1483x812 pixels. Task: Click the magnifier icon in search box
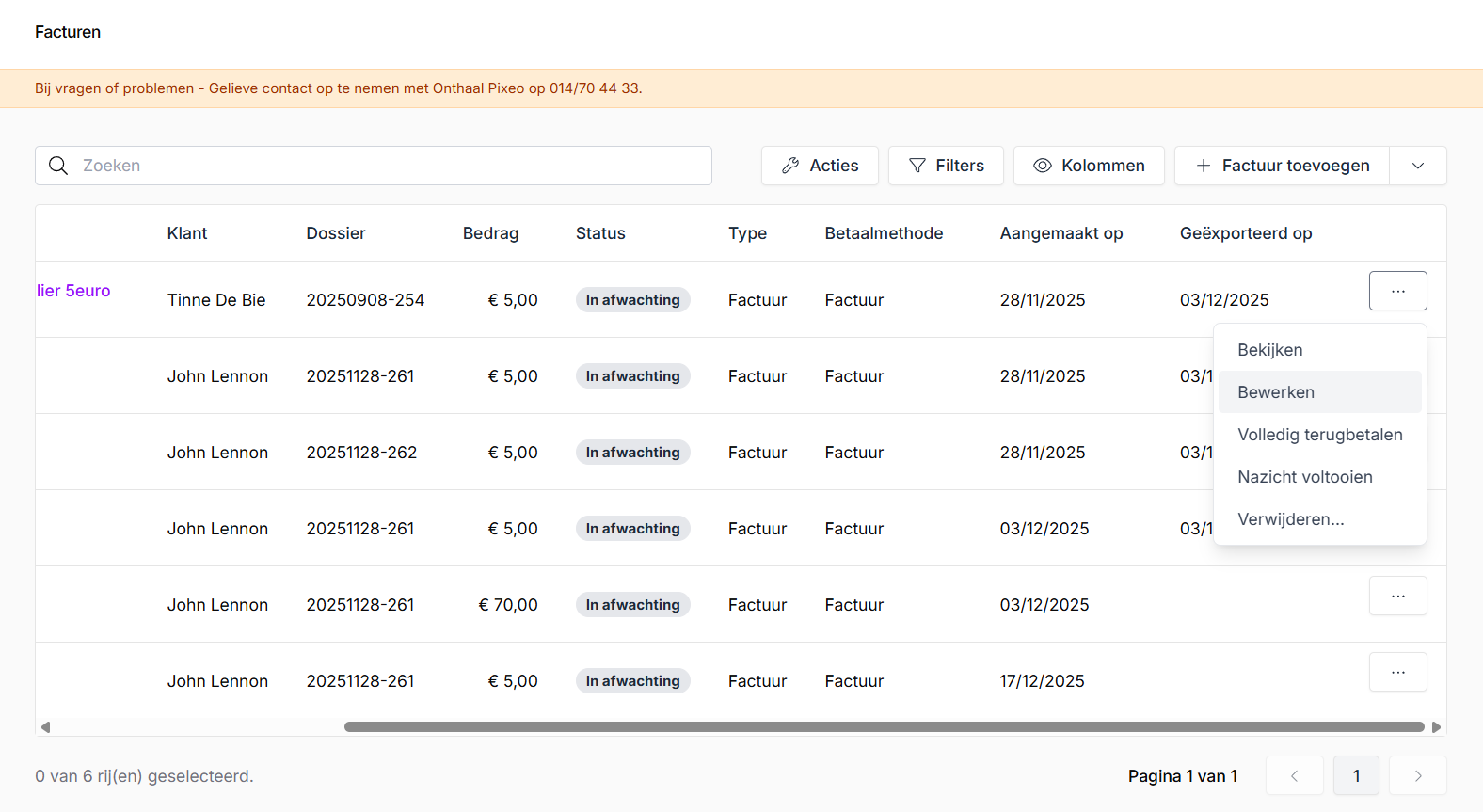click(x=58, y=166)
